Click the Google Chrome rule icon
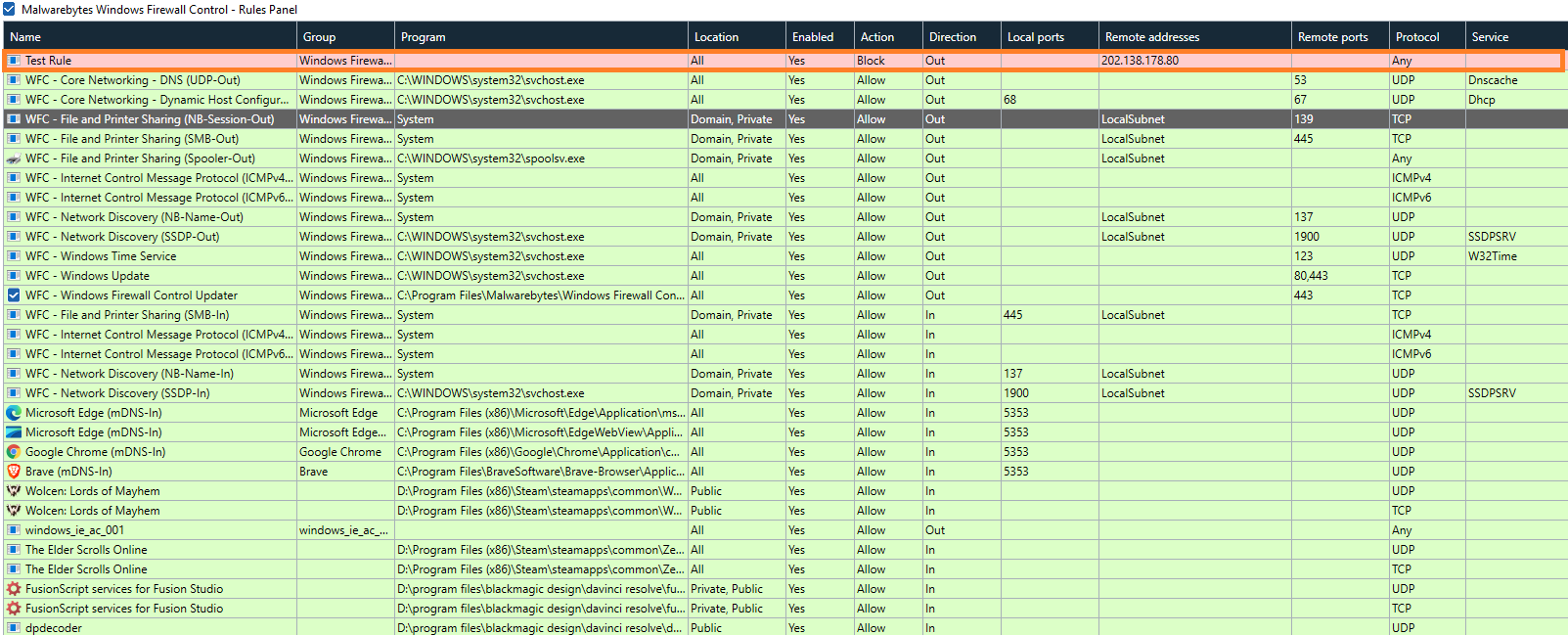Screen dimensions: 1568x635 pyautogui.click(x=14, y=452)
